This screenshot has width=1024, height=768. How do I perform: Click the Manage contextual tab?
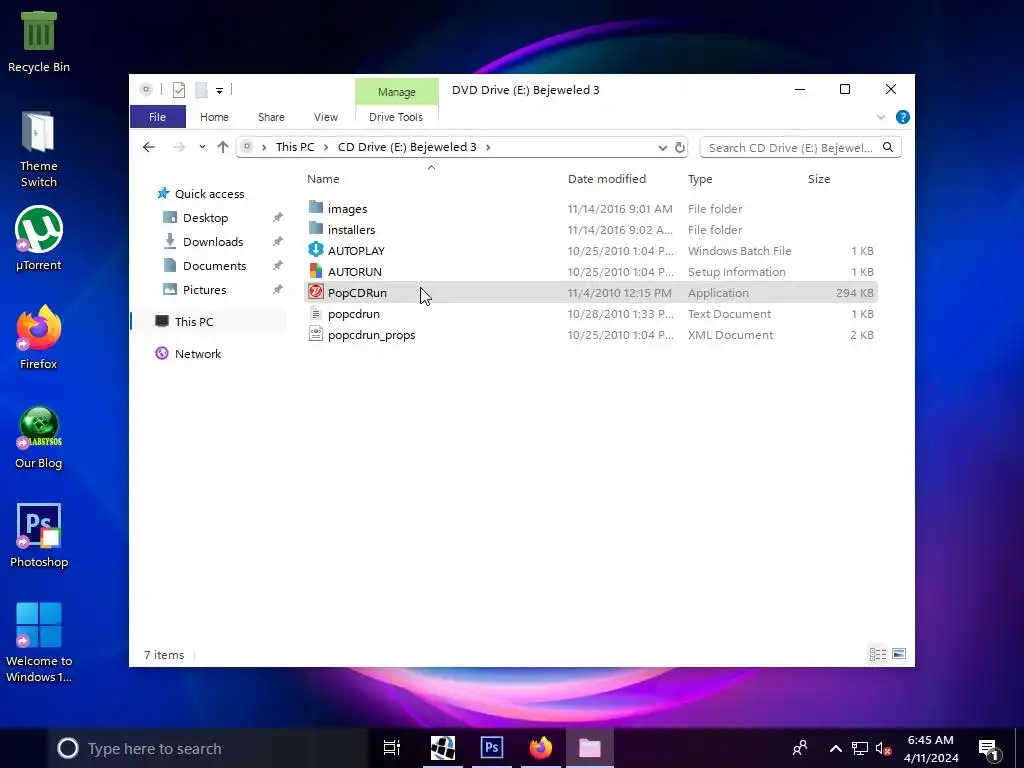[396, 92]
